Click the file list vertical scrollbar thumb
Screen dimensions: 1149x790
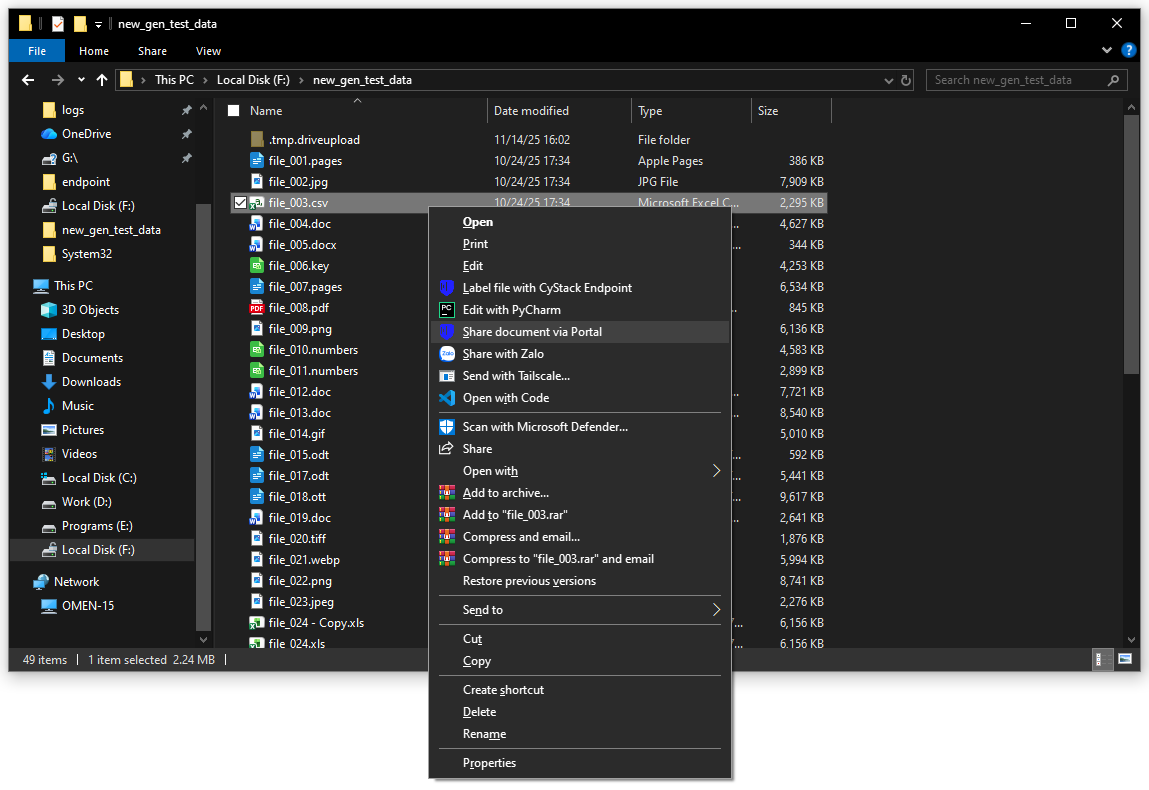click(x=1131, y=243)
